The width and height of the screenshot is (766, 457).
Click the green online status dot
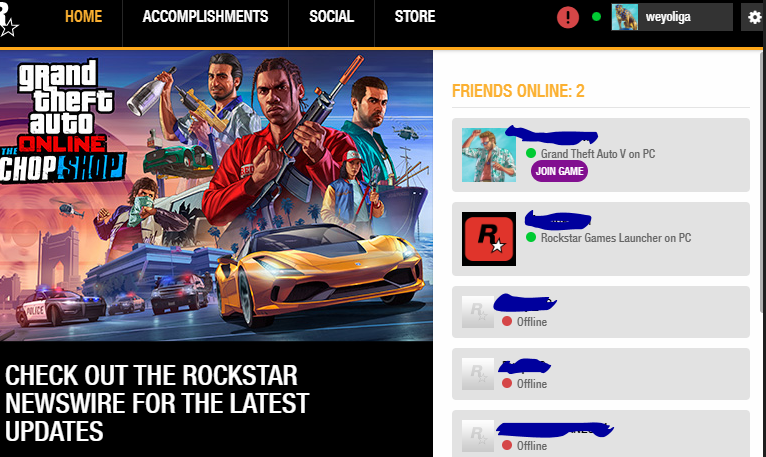coord(596,17)
